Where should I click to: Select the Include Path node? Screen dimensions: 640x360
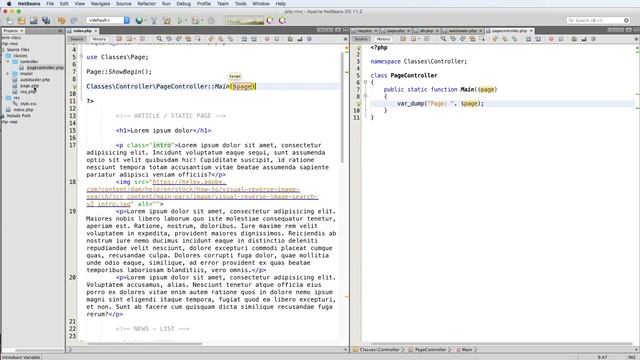pyautogui.click(x=18, y=116)
